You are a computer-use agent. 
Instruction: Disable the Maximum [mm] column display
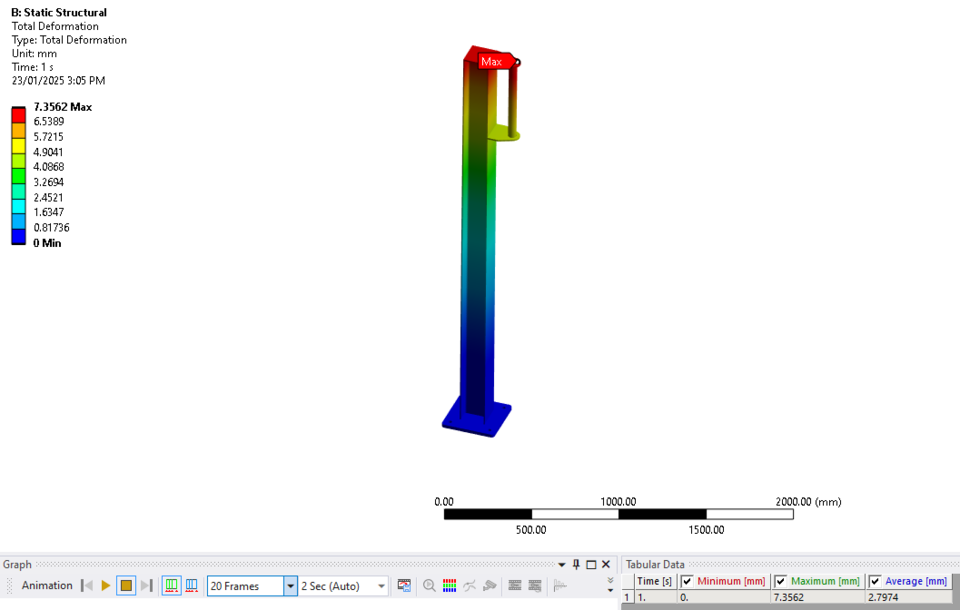pos(780,581)
